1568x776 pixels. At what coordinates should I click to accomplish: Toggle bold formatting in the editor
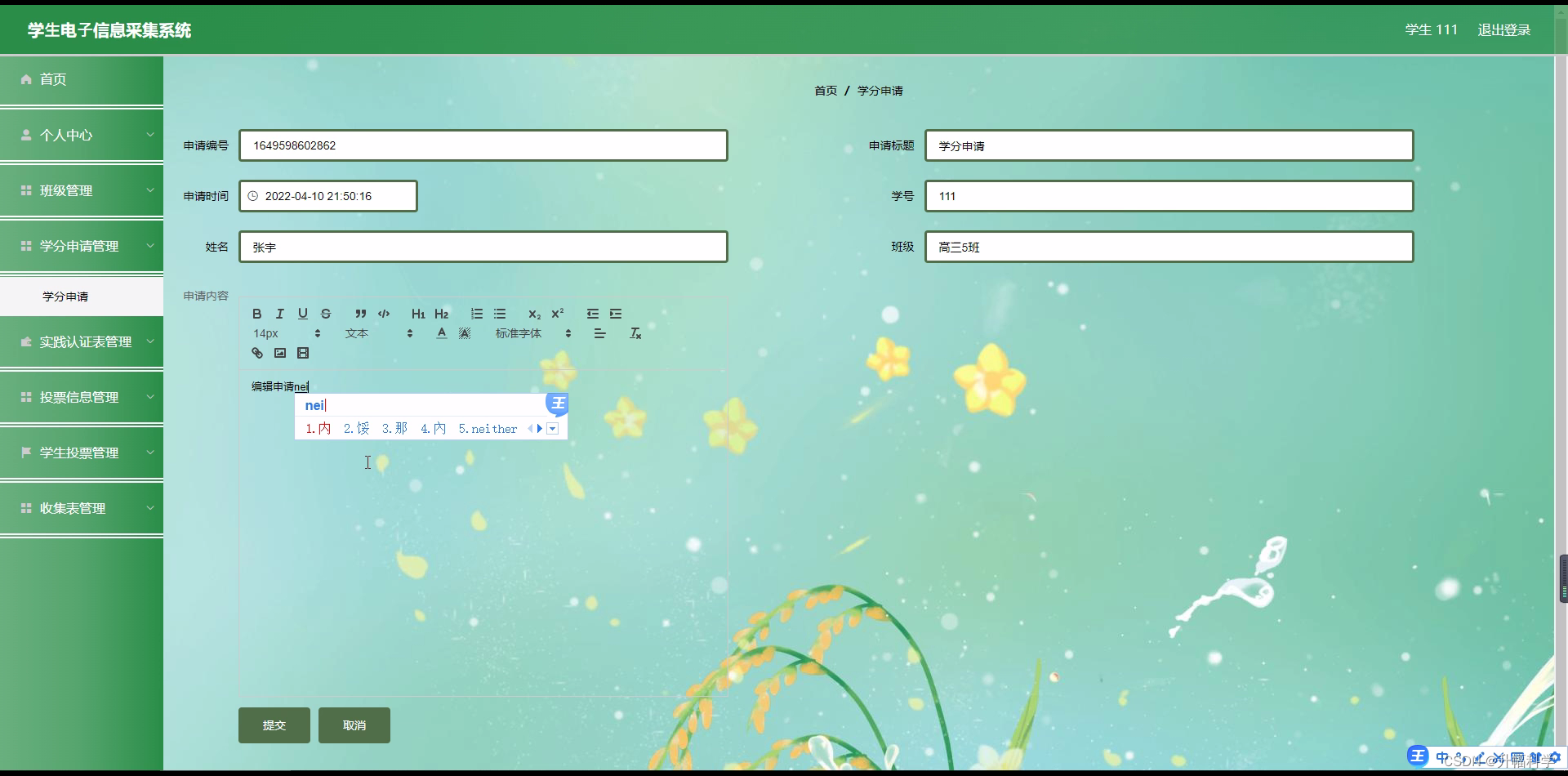(x=256, y=314)
